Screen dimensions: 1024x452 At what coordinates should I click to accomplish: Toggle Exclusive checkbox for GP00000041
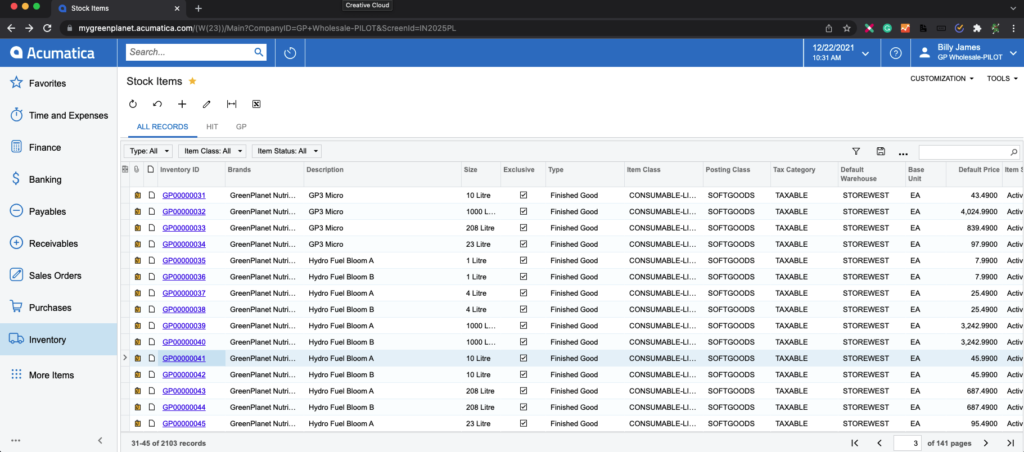523,358
